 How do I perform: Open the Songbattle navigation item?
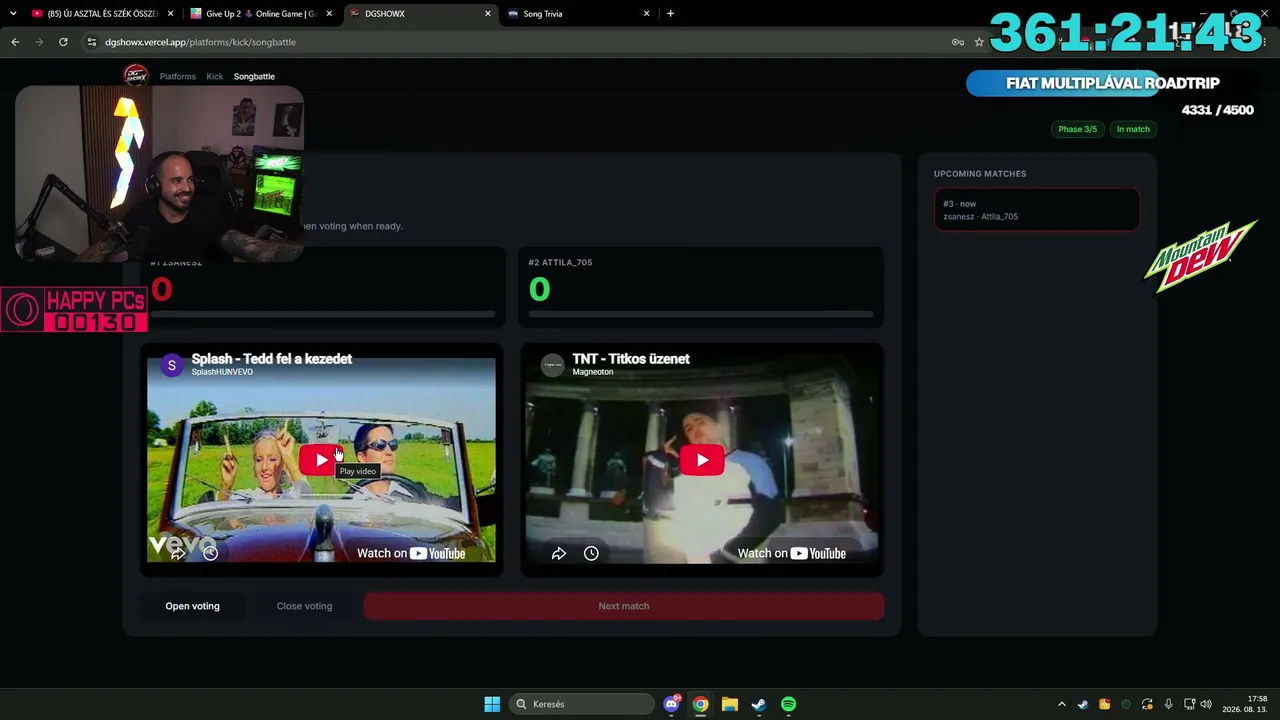point(254,76)
